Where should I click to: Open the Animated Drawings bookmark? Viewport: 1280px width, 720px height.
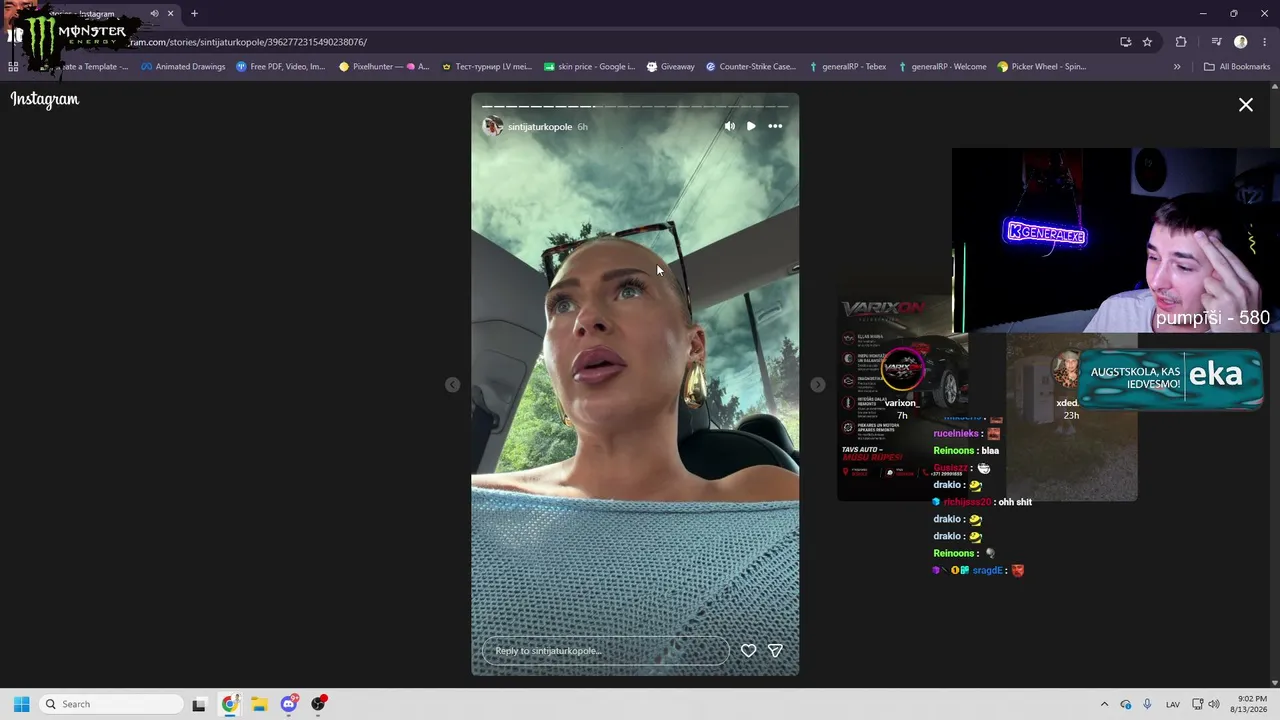click(183, 67)
